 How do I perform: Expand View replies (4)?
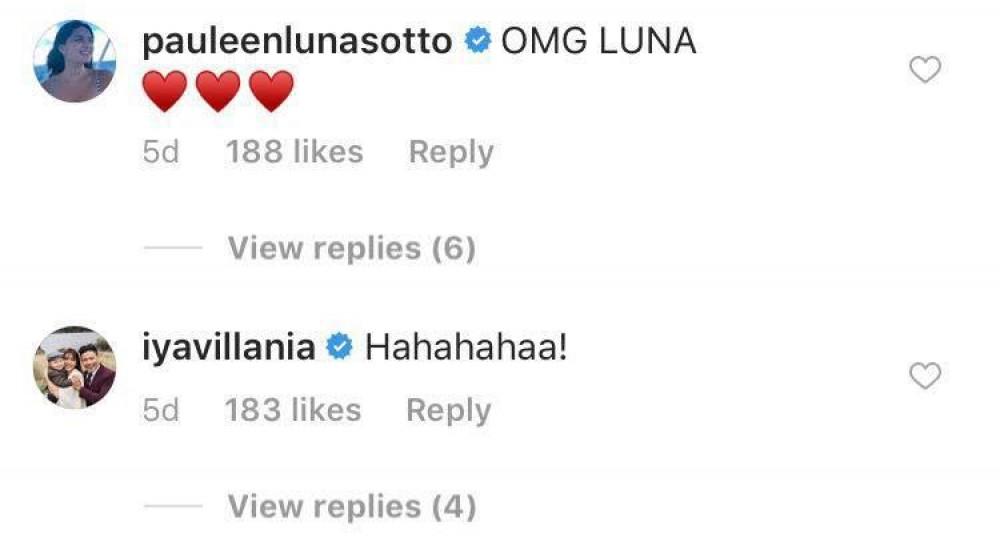pyautogui.click(x=351, y=506)
